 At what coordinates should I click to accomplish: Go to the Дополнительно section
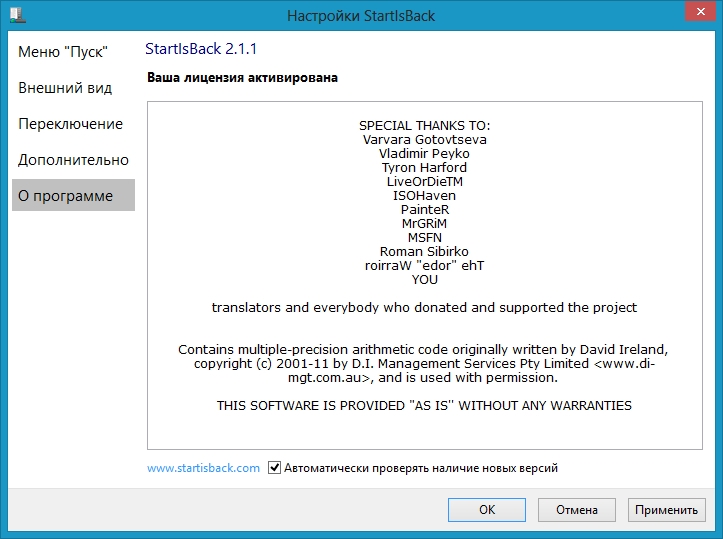click(73, 160)
